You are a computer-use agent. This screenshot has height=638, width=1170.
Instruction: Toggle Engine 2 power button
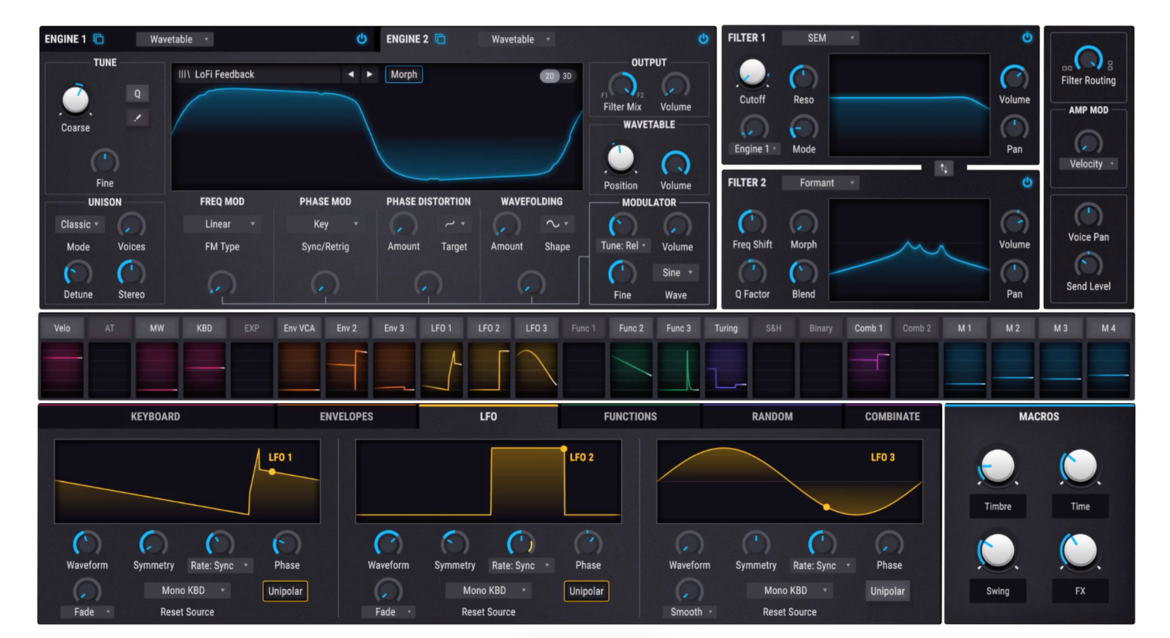[x=703, y=39]
